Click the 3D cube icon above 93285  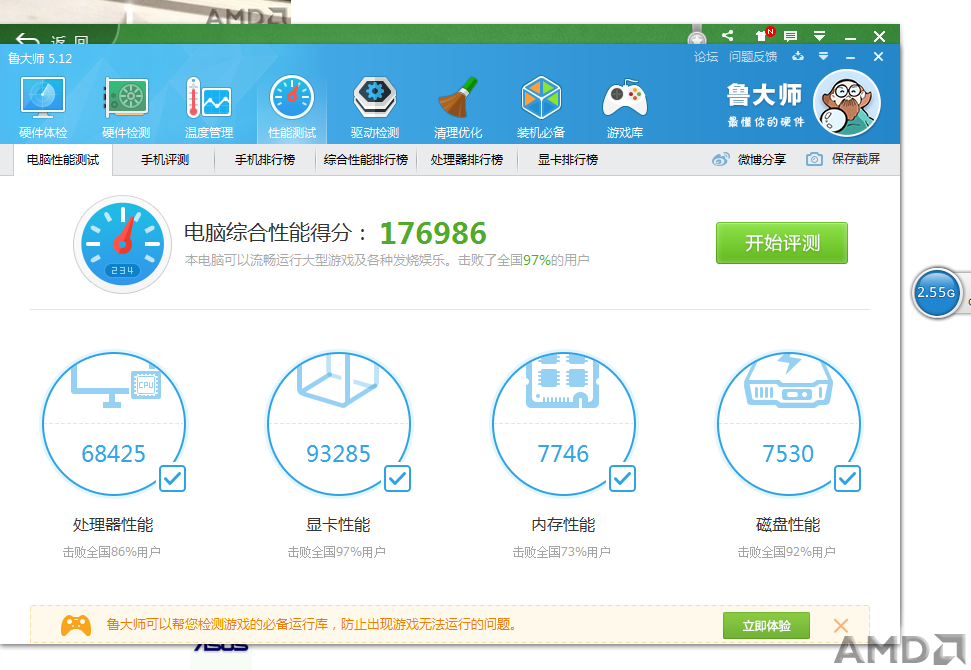(x=338, y=379)
